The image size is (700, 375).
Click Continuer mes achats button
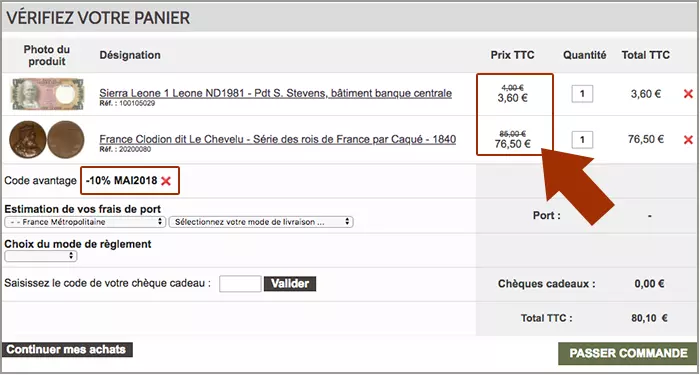(x=66, y=350)
